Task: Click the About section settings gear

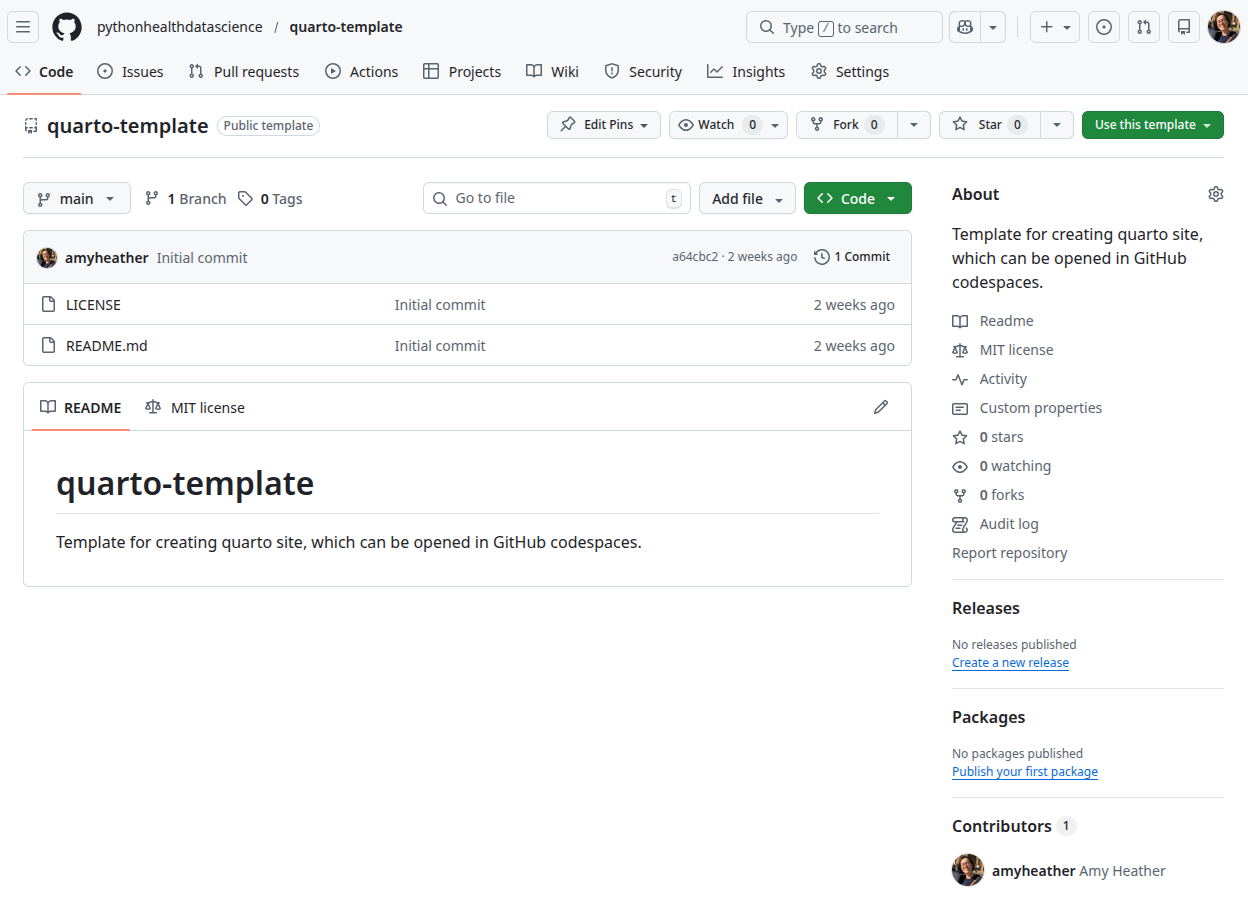Action: click(1215, 193)
